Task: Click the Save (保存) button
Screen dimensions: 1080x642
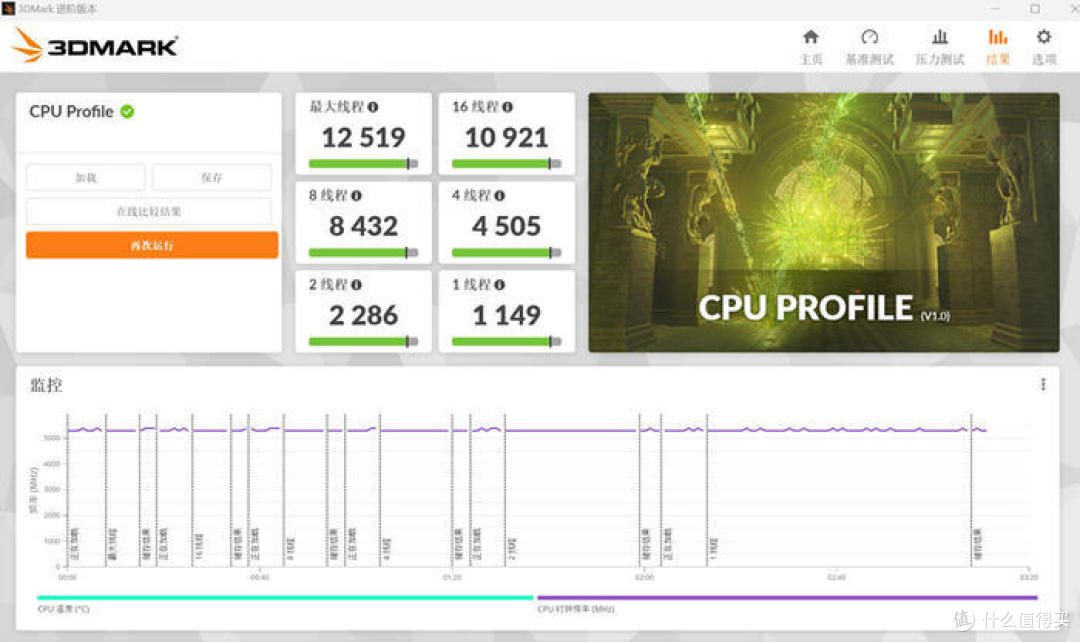Action: point(211,178)
